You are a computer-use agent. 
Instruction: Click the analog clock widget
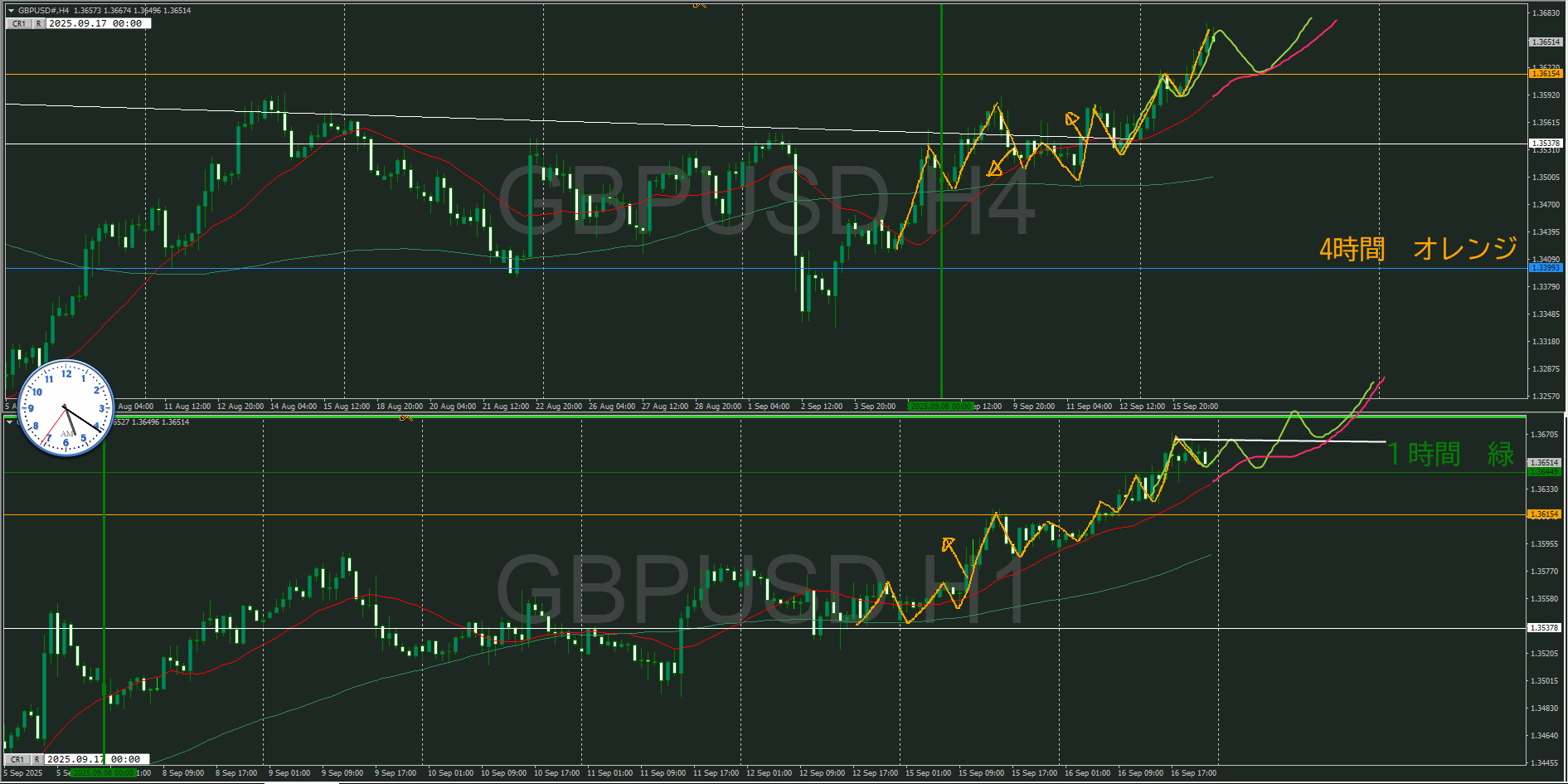click(66, 407)
